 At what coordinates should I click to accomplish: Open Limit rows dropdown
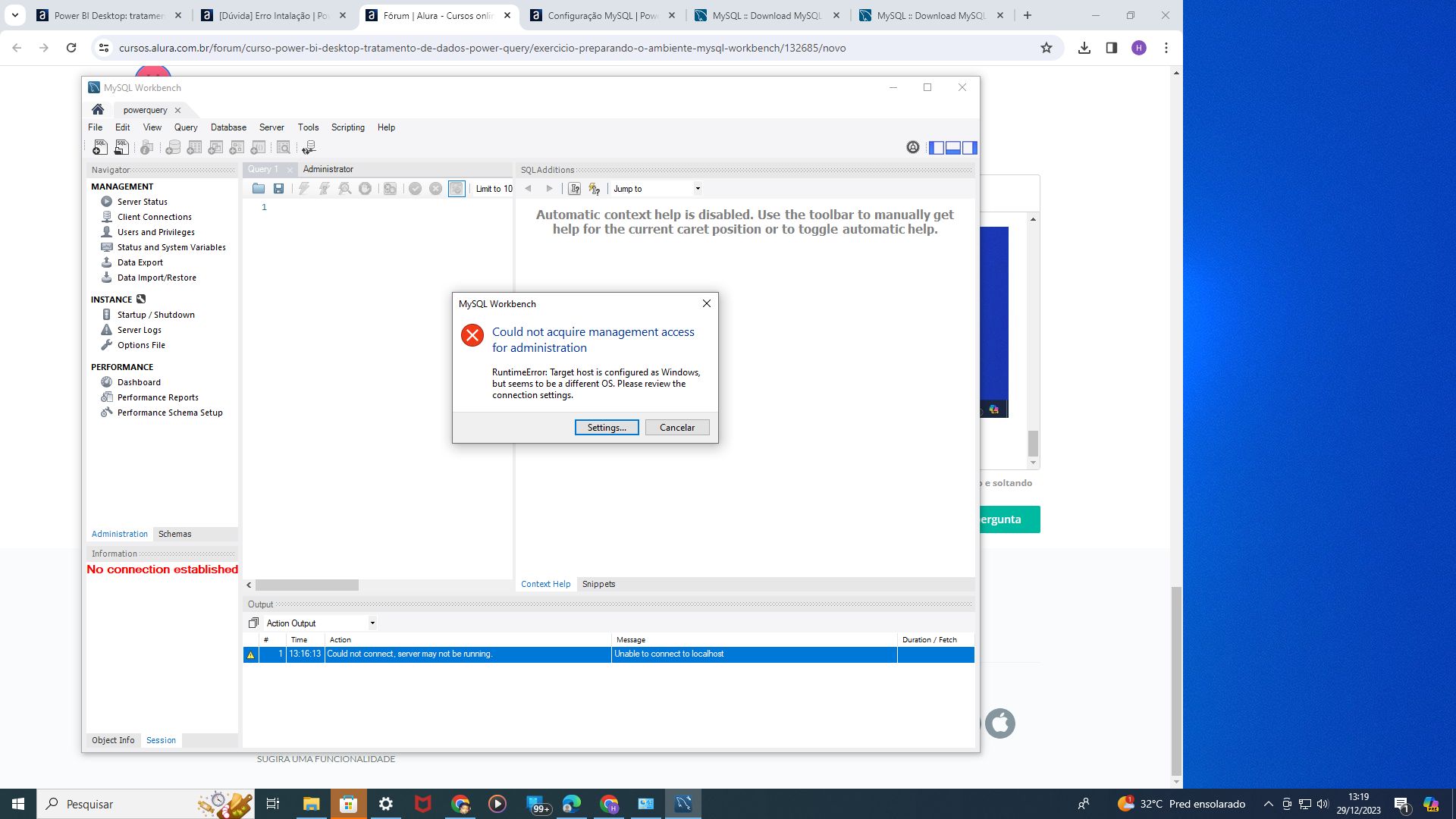494,189
